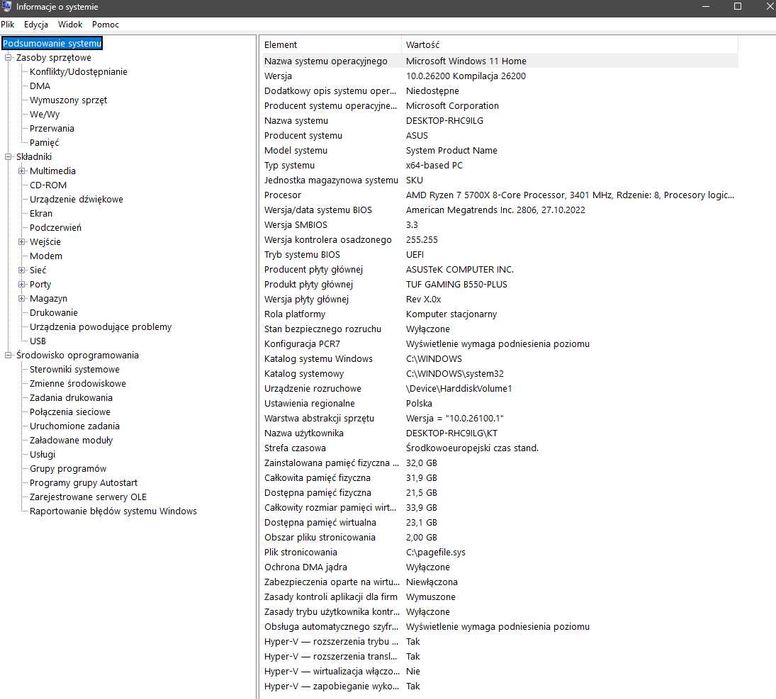Select Połączenia sieciowe tree item

coord(70,412)
